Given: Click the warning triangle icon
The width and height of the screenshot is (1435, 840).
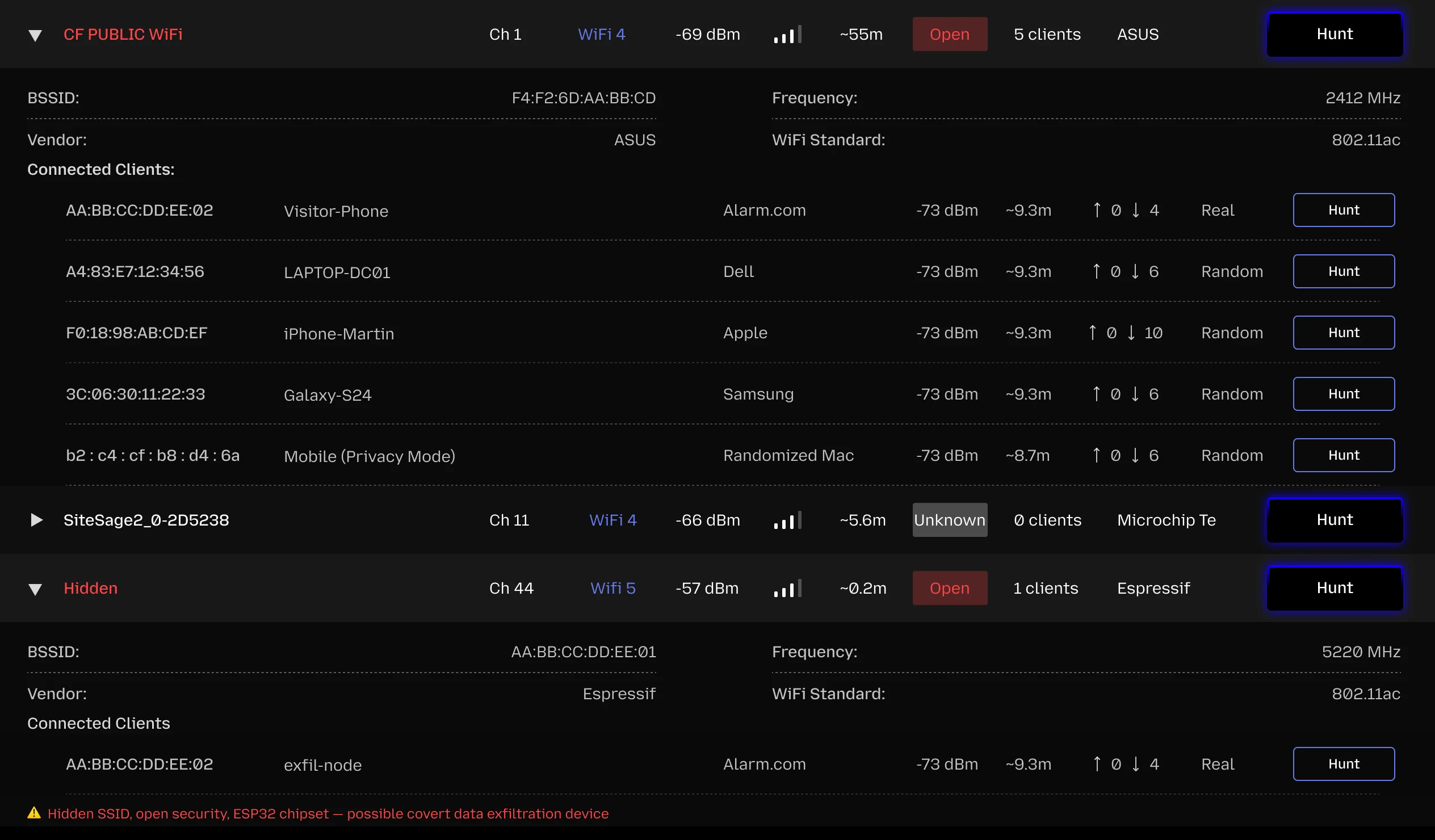Looking at the screenshot, I should 34,813.
